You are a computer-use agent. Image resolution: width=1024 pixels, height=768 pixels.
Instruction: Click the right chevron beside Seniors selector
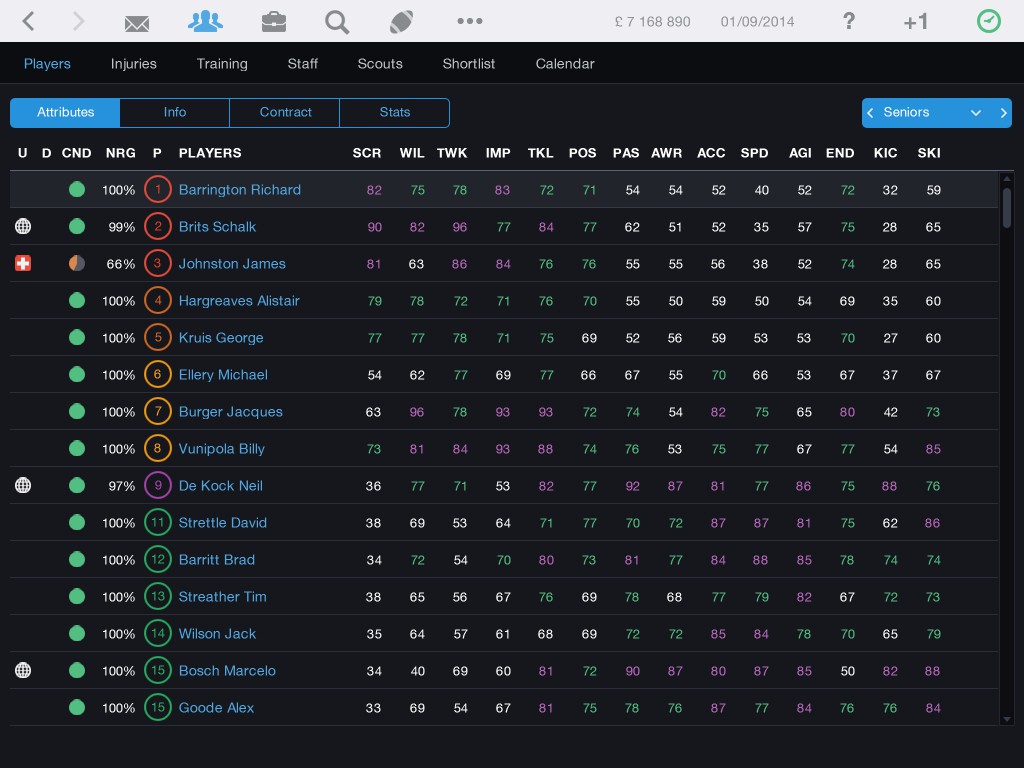click(1004, 113)
